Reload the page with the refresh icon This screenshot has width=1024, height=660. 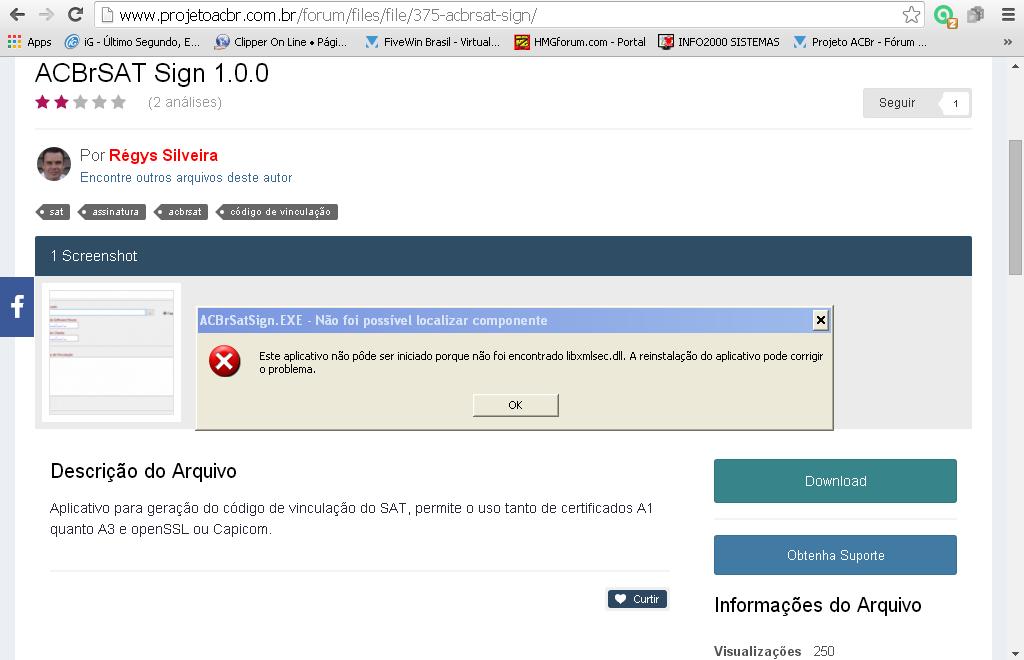76,14
